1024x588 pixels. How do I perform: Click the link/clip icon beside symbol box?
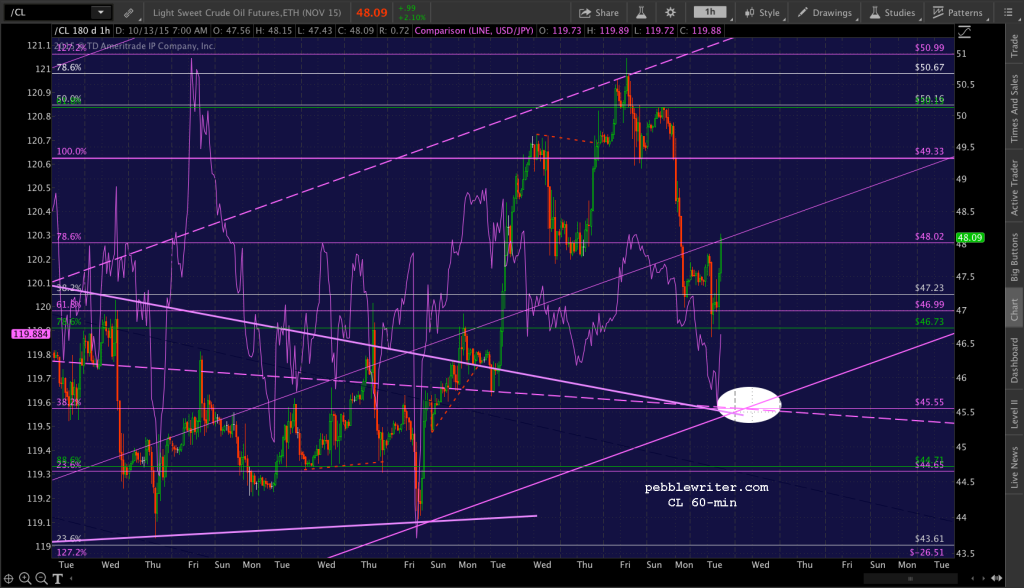click(x=129, y=12)
